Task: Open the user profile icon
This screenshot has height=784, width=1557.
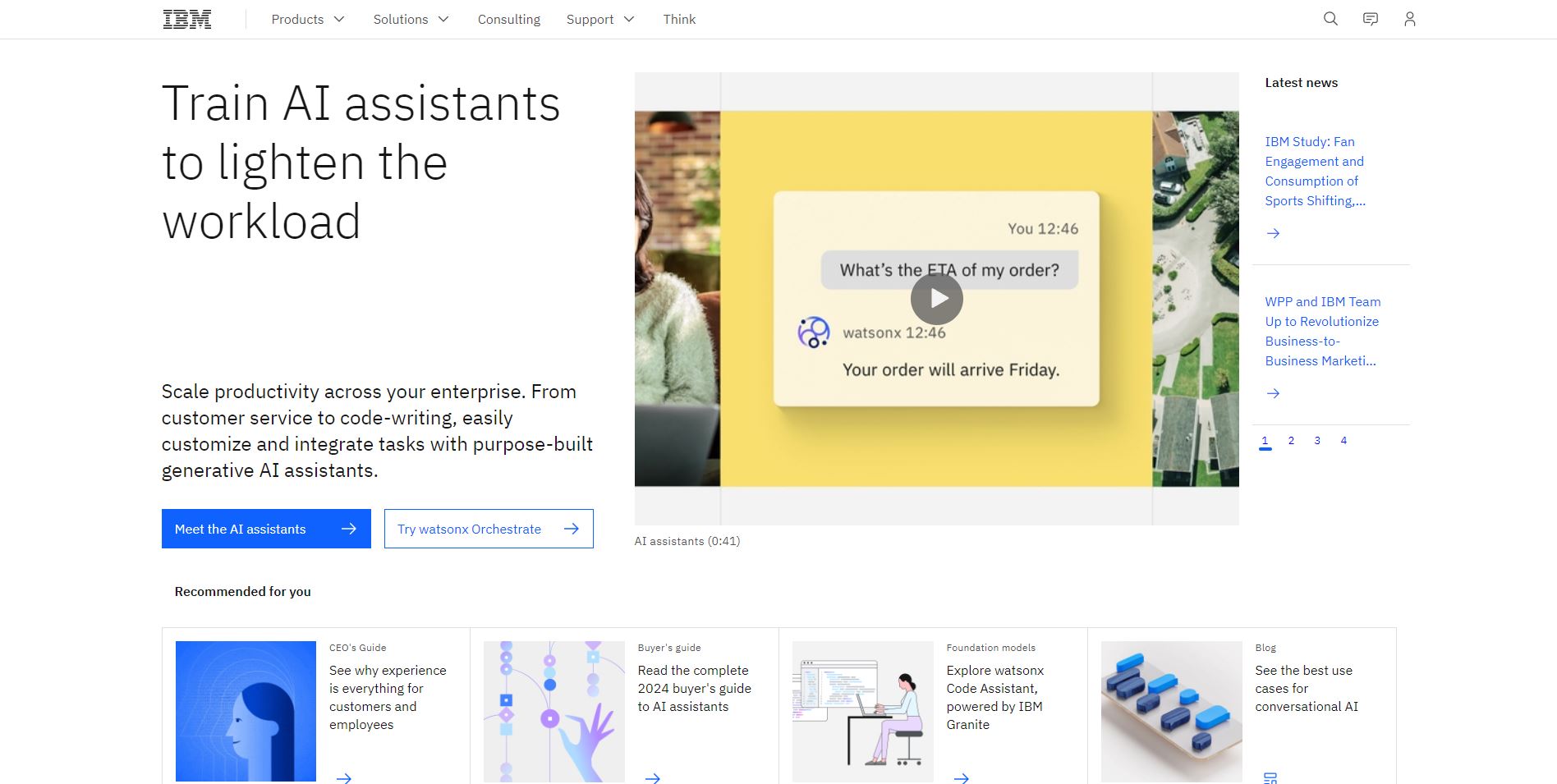Action: point(1409,19)
